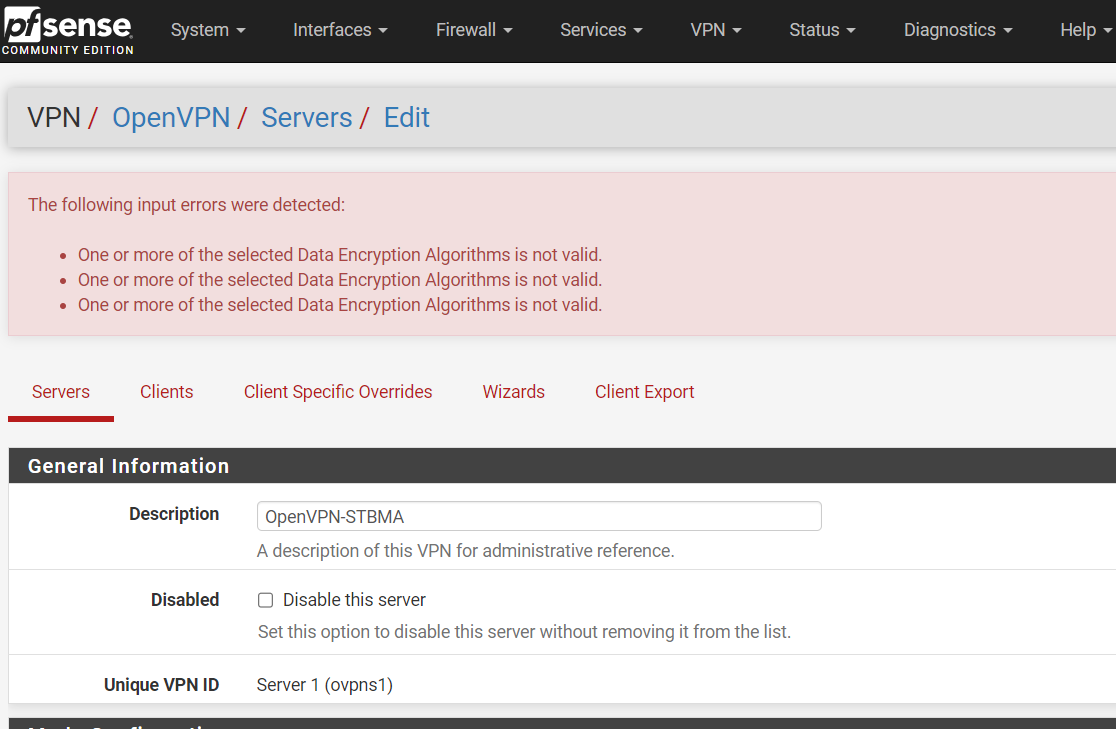Expand the VPN menu in navbar
Screen dimensions: 1116x729
tap(716, 30)
